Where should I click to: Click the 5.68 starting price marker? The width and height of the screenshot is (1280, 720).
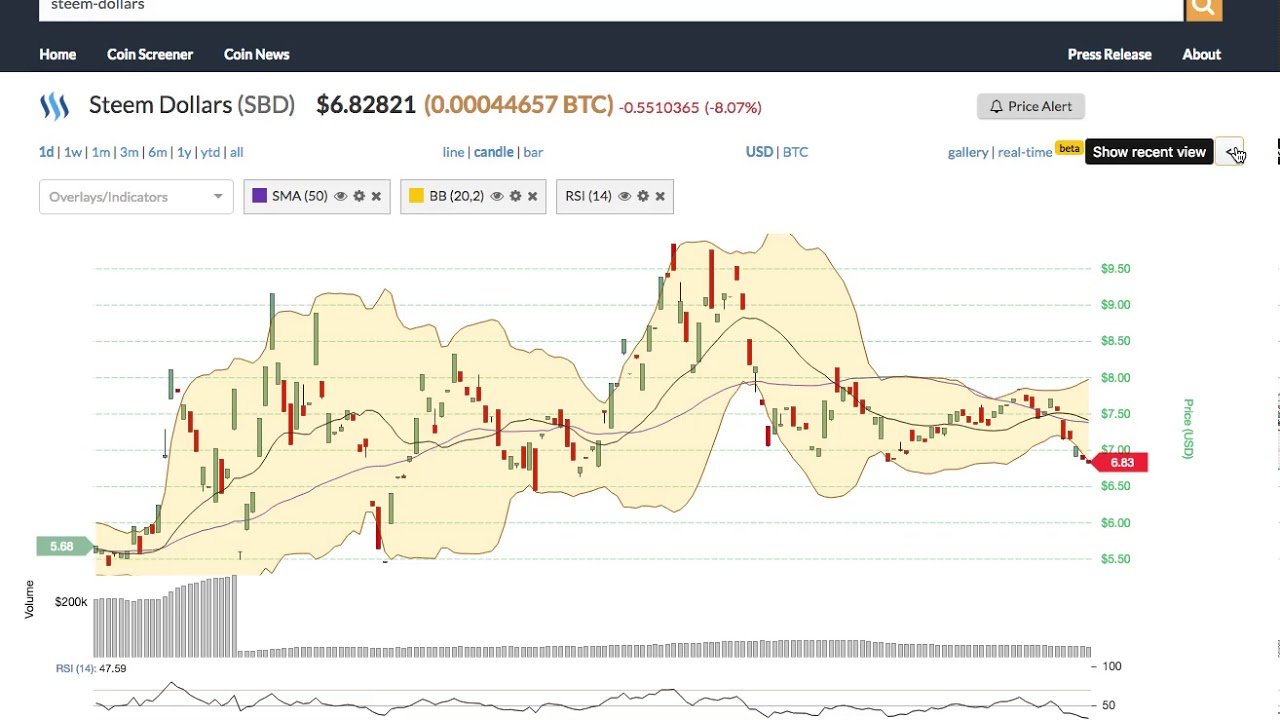tap(64, 546)
